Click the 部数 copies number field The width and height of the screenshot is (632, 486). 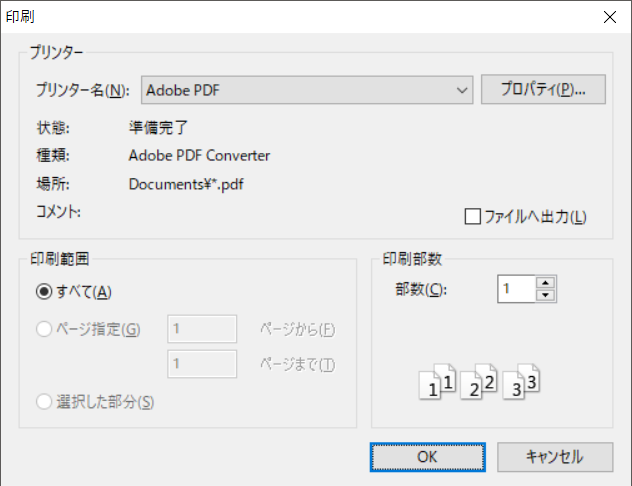[517, 289]
